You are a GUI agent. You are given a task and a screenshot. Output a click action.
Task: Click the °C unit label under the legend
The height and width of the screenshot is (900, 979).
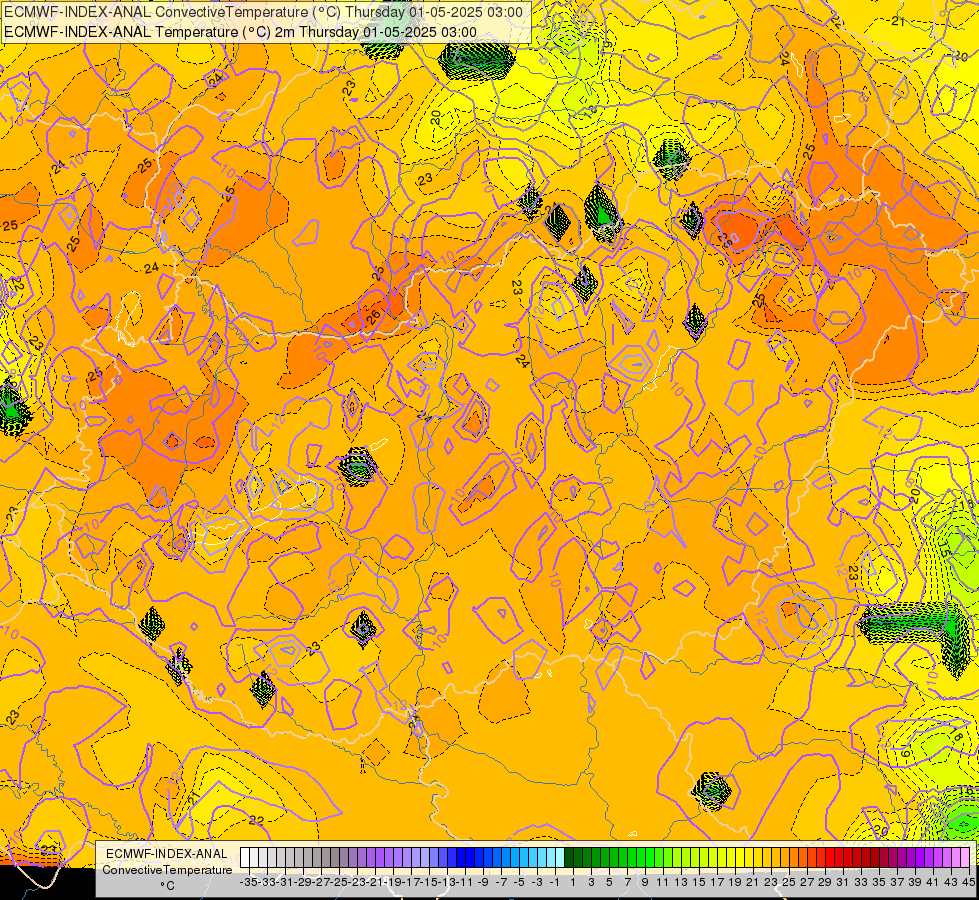pos(167,886)
